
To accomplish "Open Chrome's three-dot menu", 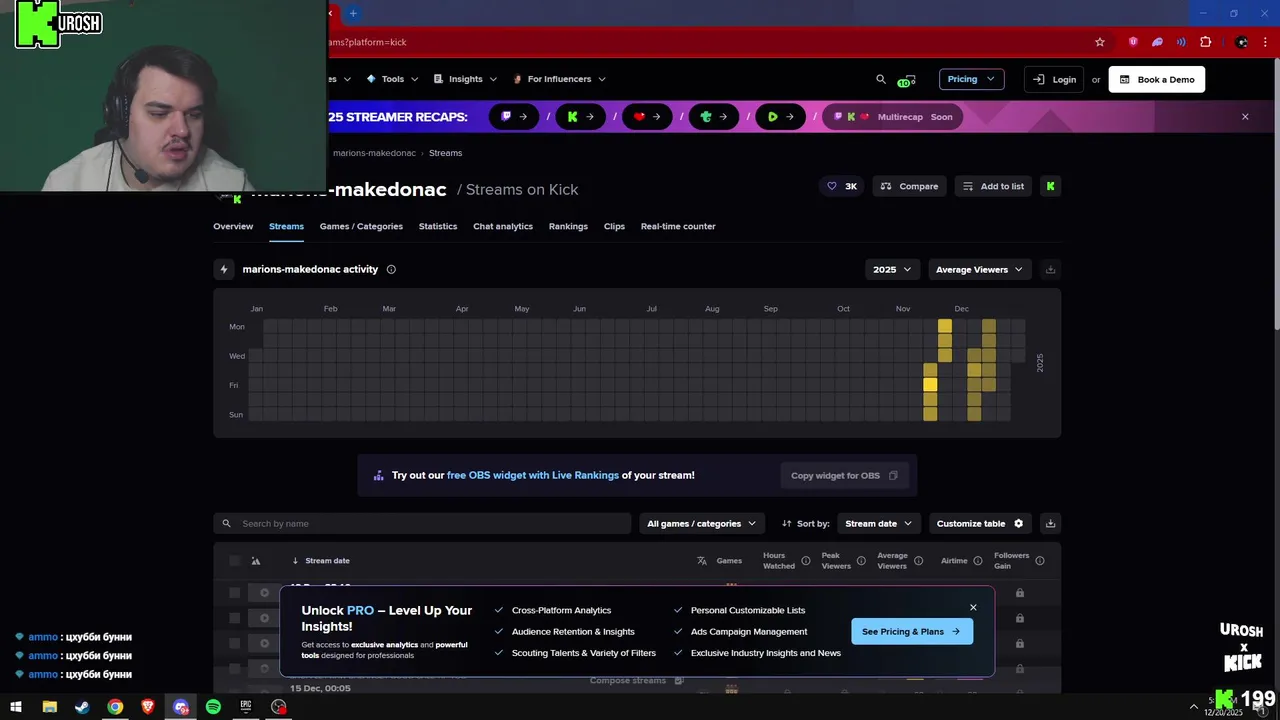I will coord(1267,42).
